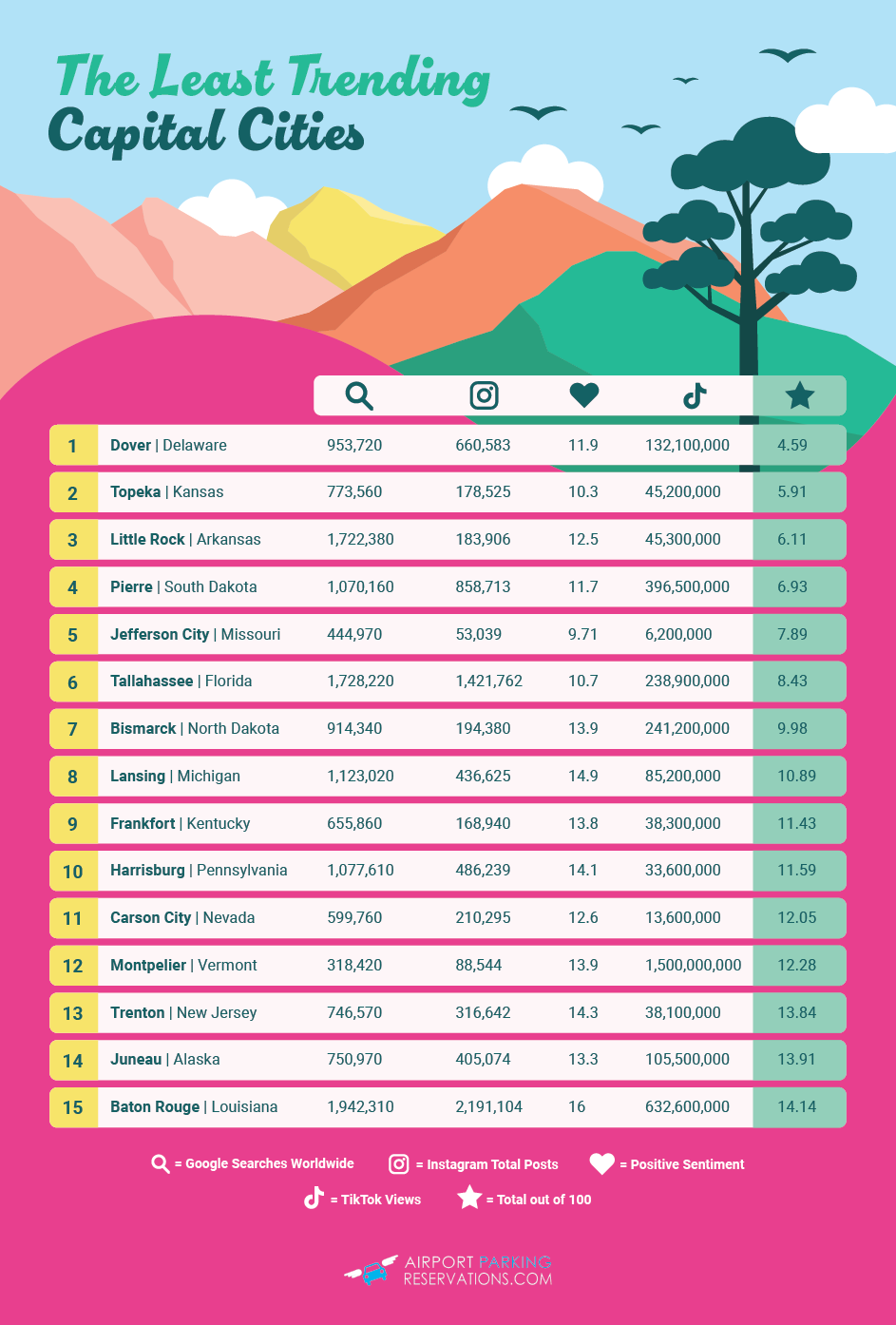Click Tallahassee's total score 8.43

pos(792,682)
